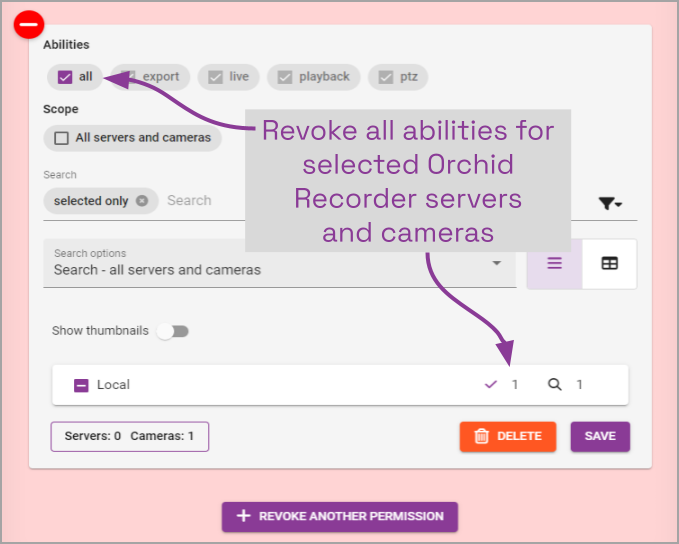This screenshot has width=679, height=544.
Task: Remove the 'selected only' filter chip
Action: 142,201
